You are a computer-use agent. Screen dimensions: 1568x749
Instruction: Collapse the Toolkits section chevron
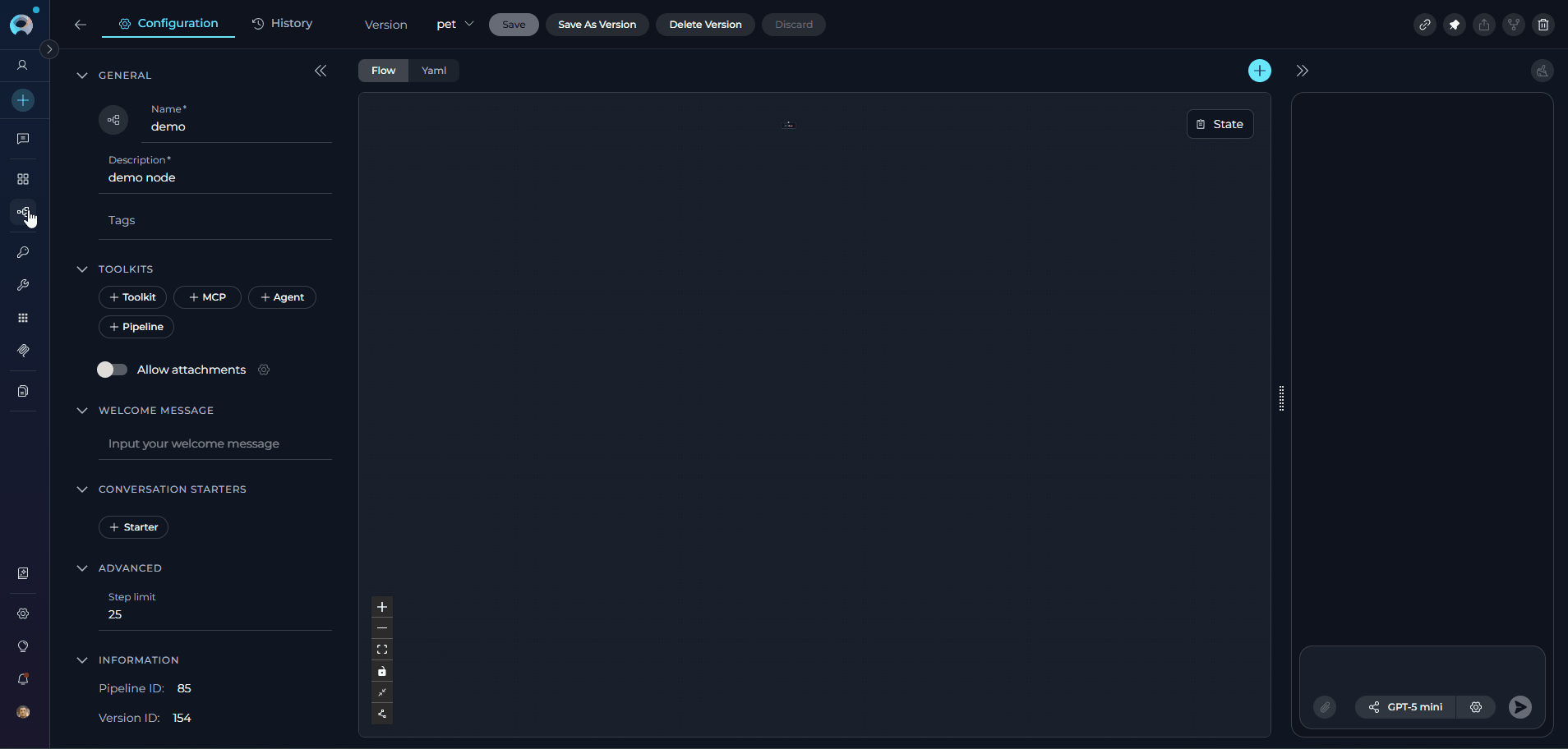tap(82, 269)
